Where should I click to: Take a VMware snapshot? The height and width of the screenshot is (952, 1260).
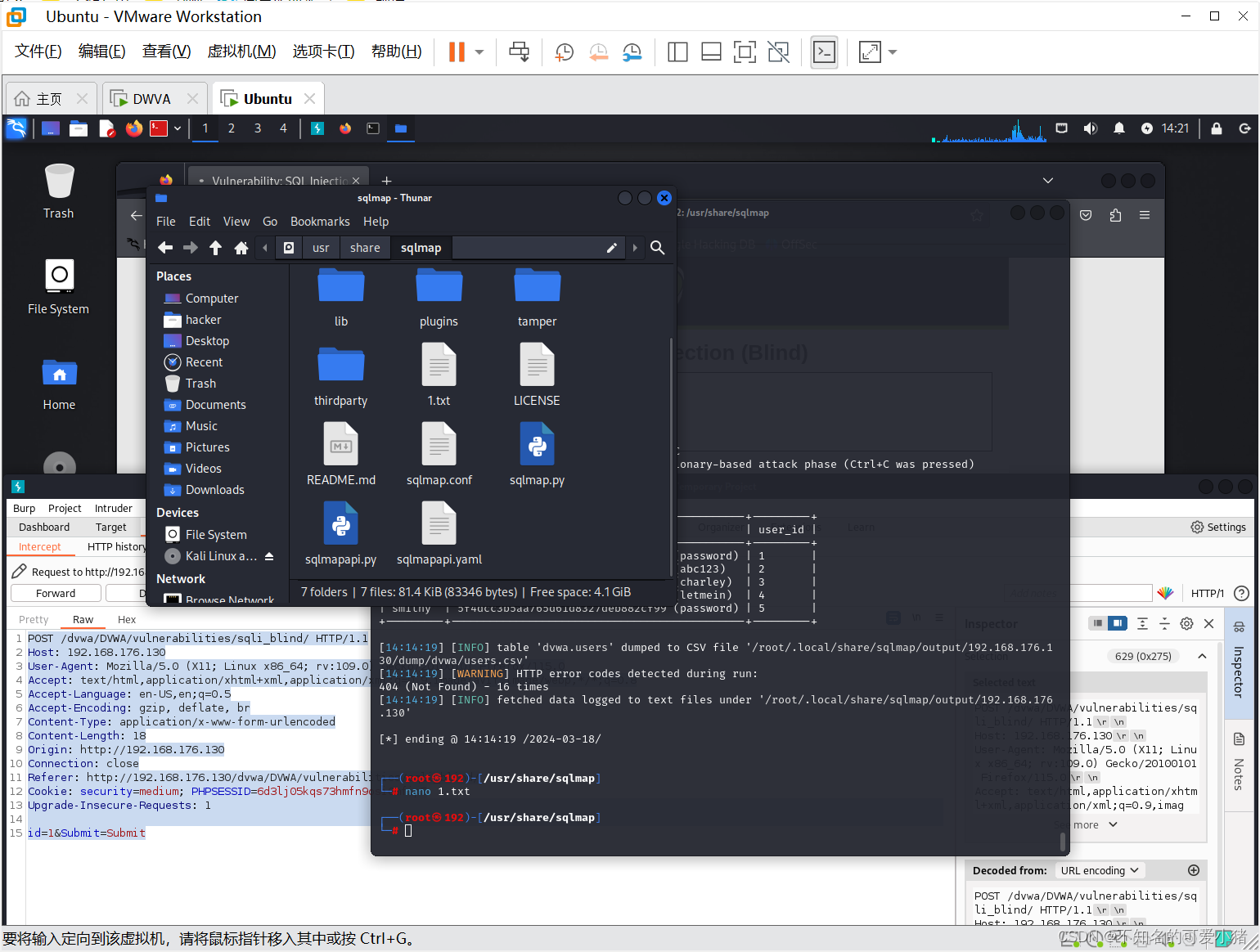tap(564, 52)
